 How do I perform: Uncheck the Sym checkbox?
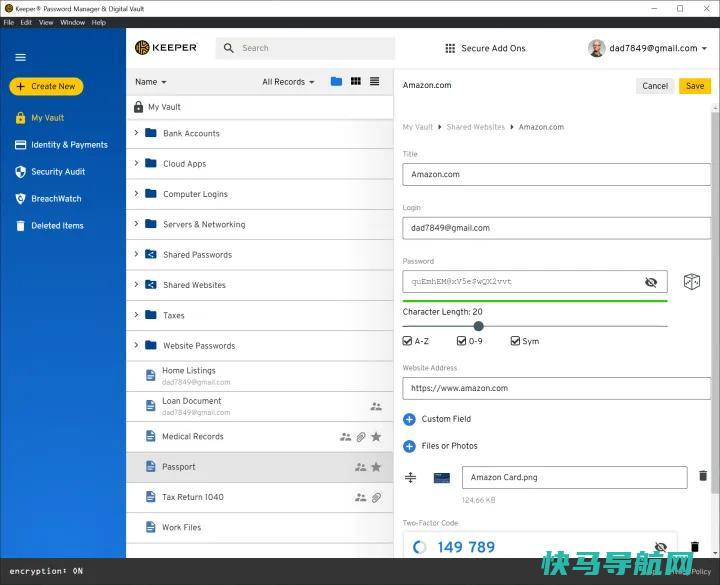[x=515, y=341]
